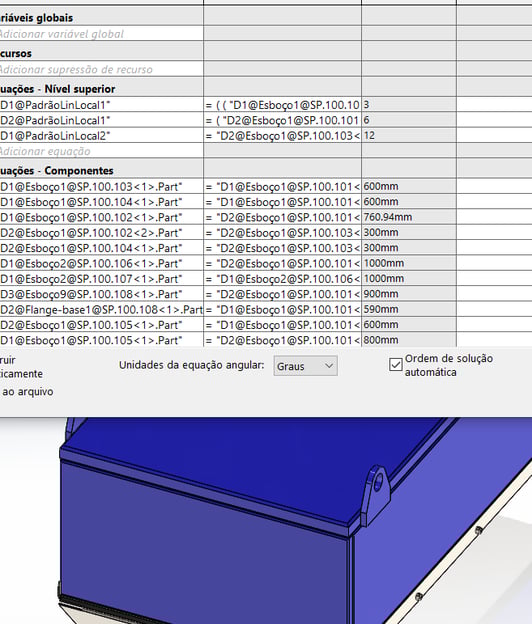
Task: Click the '590mm' evaluated value cell
Action: point(409,309)
